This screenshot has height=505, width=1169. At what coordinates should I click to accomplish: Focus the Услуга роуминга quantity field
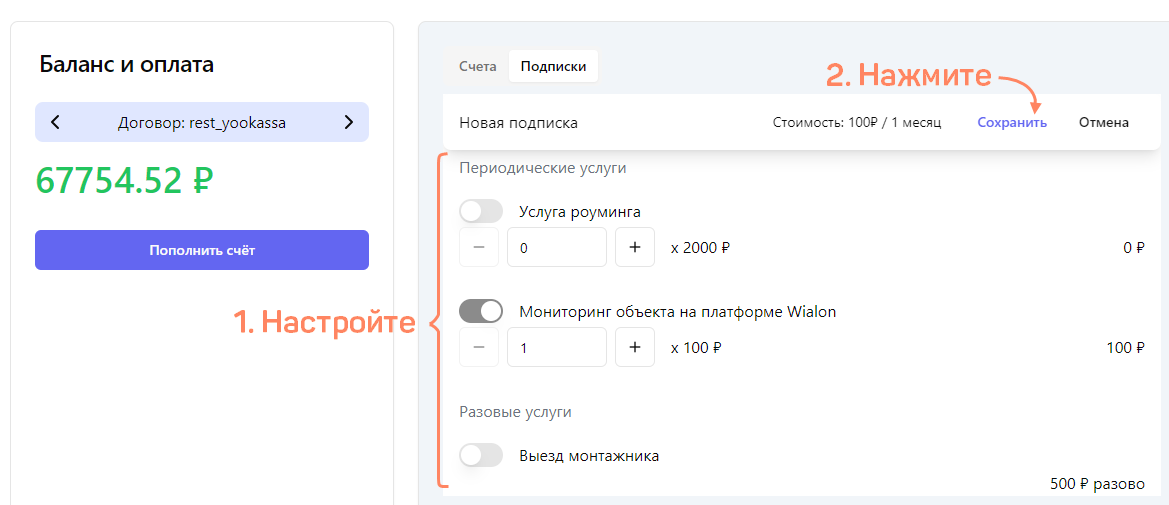click(x=557, y=247)
